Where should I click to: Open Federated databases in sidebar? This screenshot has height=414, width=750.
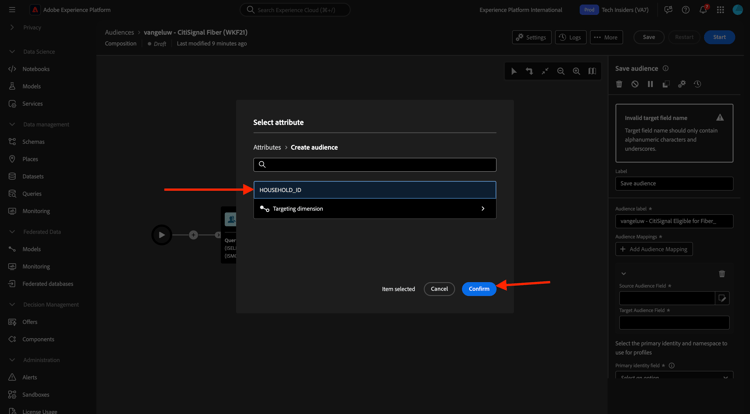47,283
